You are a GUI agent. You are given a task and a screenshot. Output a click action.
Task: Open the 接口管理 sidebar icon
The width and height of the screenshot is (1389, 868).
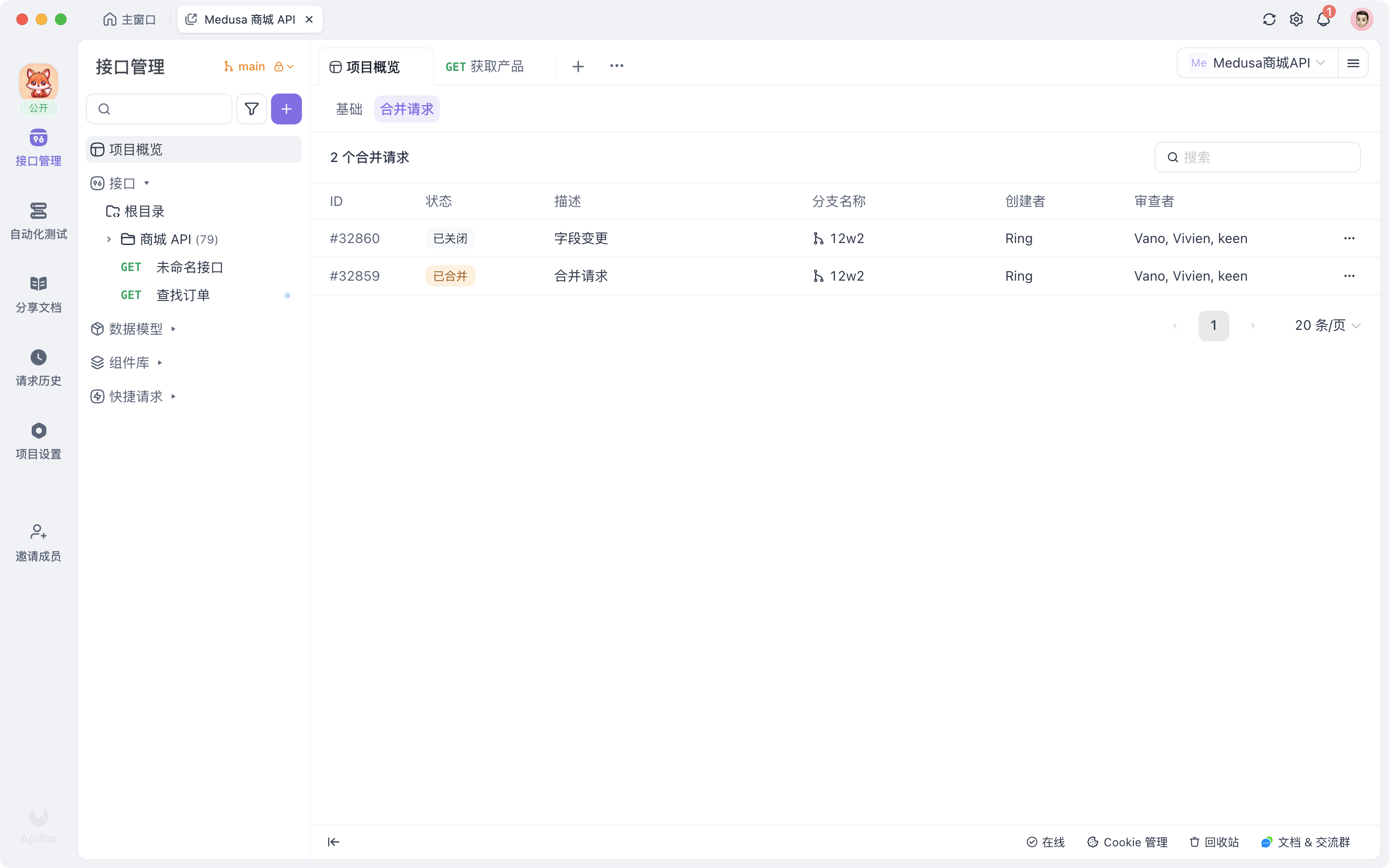tap(38, 147)
